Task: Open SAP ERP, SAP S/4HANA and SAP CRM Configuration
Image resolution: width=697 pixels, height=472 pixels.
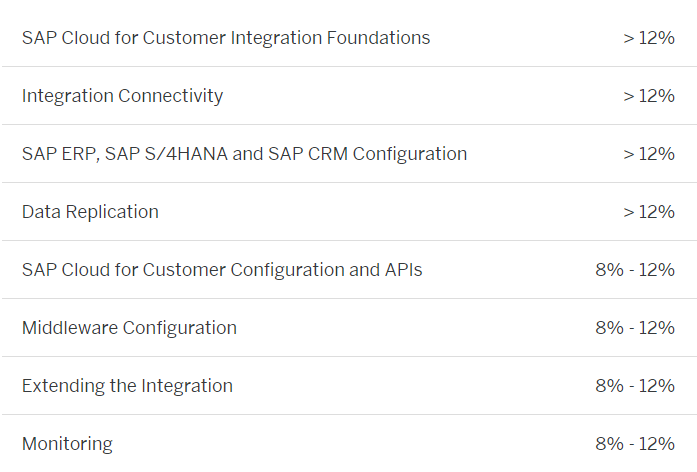Action: click(x=244, y=154)
